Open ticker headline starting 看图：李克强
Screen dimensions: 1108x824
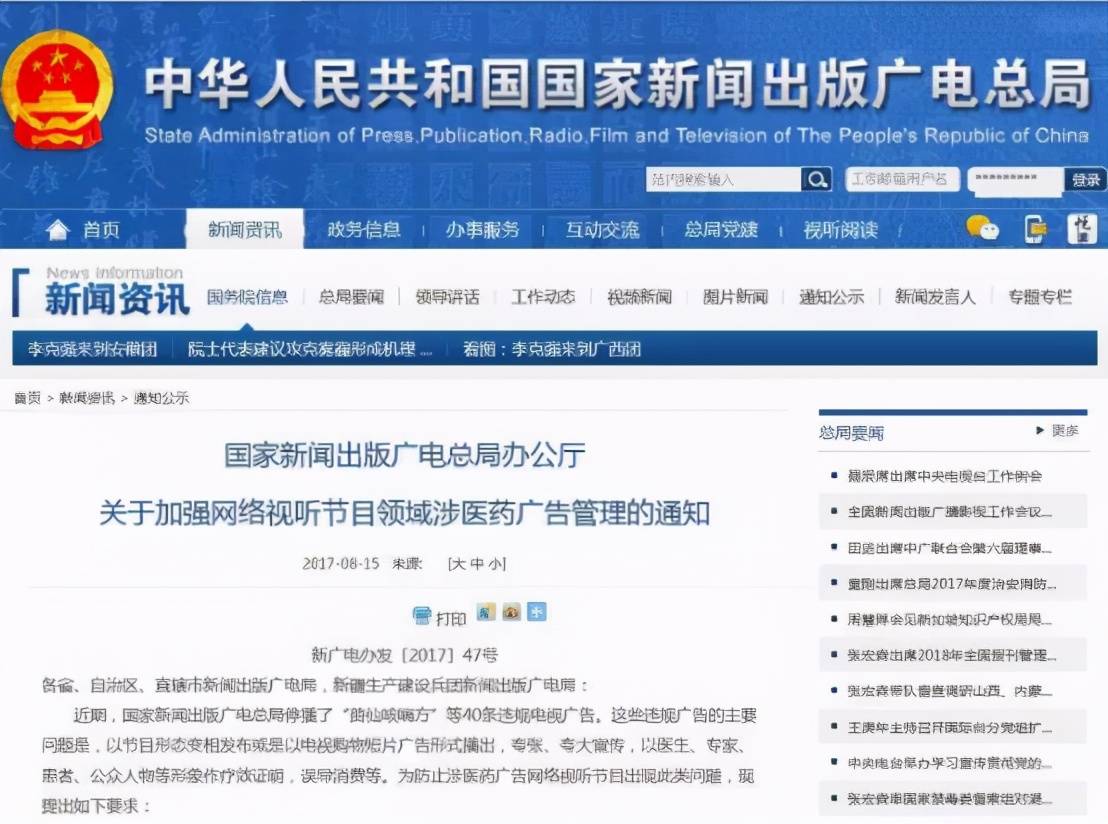pyautogui.click(x=552, y=349)
